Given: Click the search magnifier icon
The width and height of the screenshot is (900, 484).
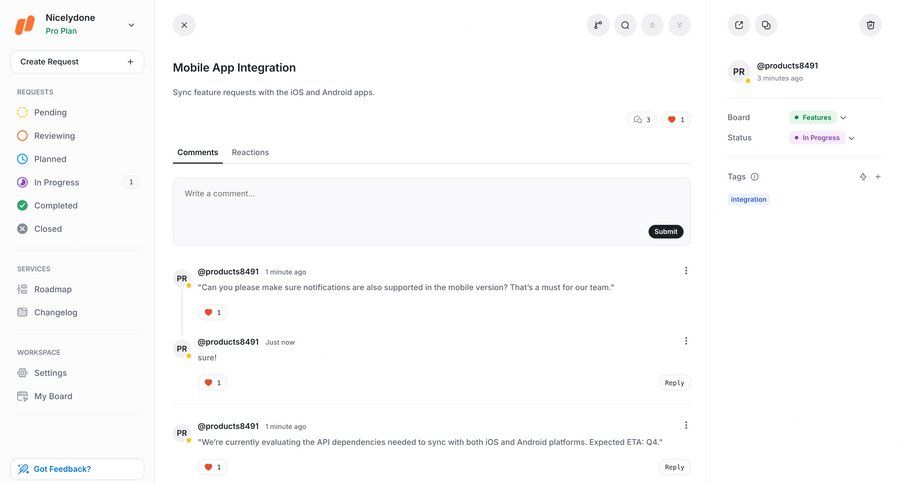Looking at the screenshot, I should click(625, 25).
